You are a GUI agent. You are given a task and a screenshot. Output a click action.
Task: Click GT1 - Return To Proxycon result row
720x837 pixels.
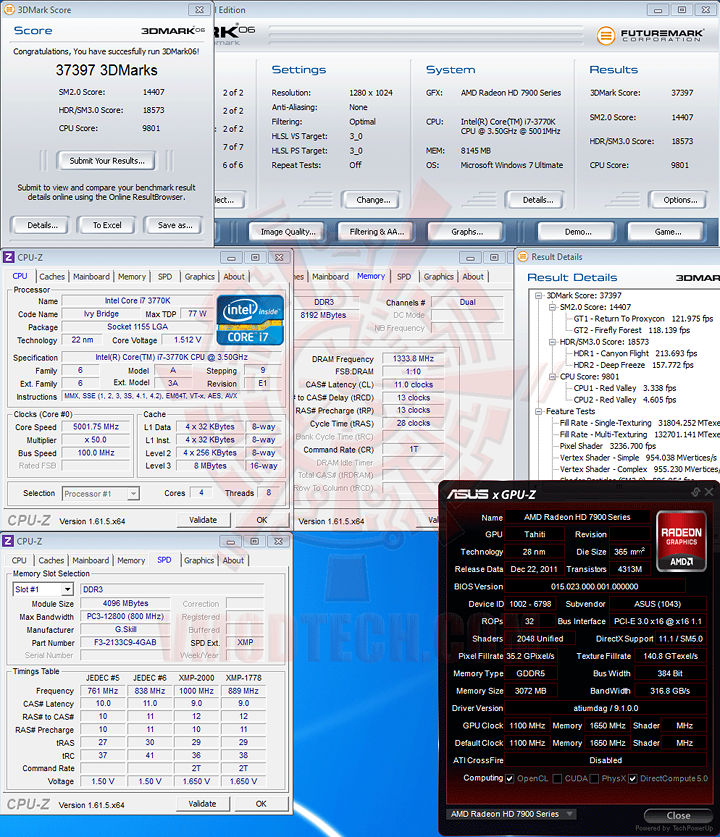tap(643, 319)
